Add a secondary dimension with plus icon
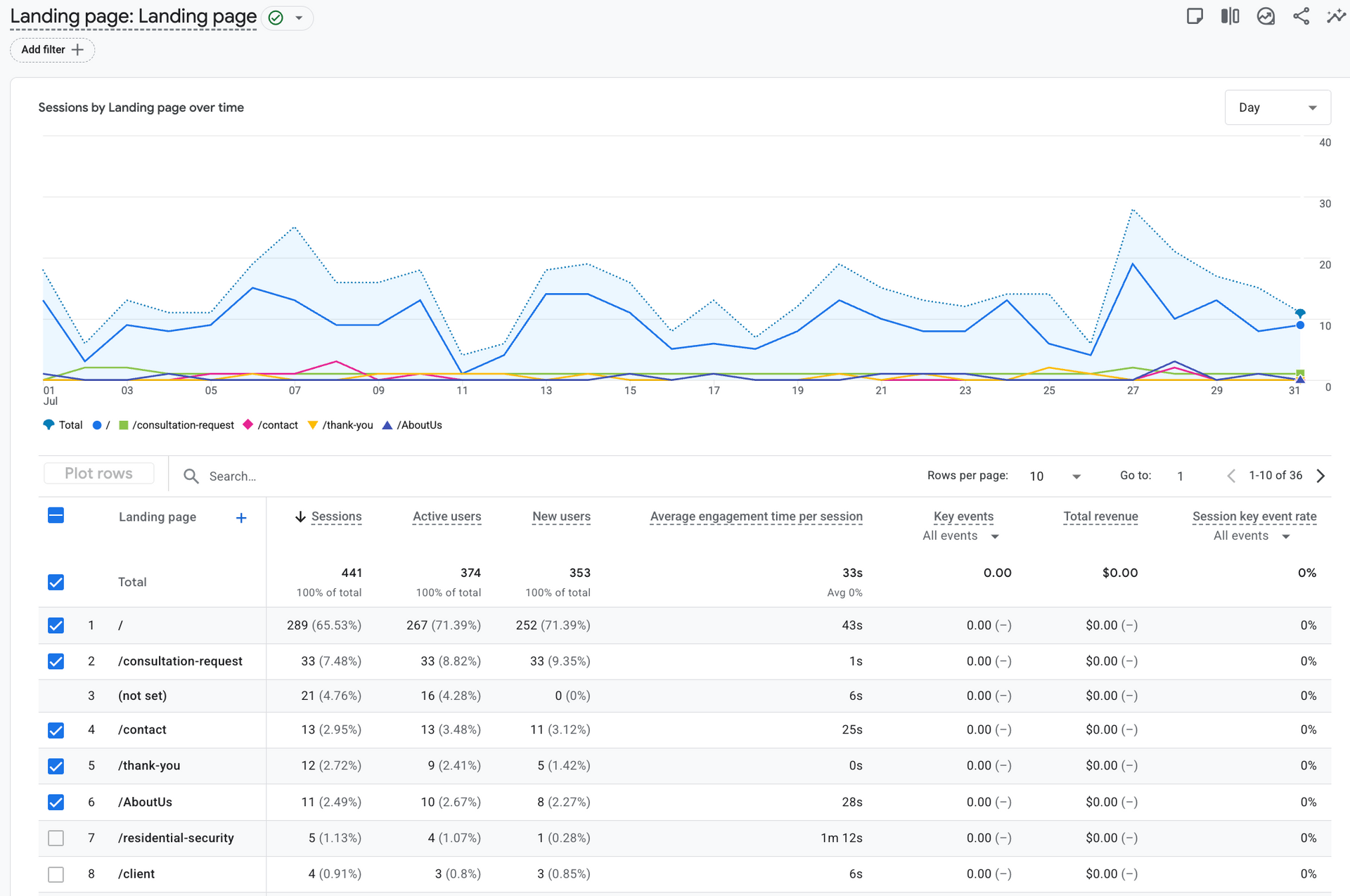Image resolution: width=1350 pixels, height=896 pixels. pyautogui.click(x=241, y=518)
